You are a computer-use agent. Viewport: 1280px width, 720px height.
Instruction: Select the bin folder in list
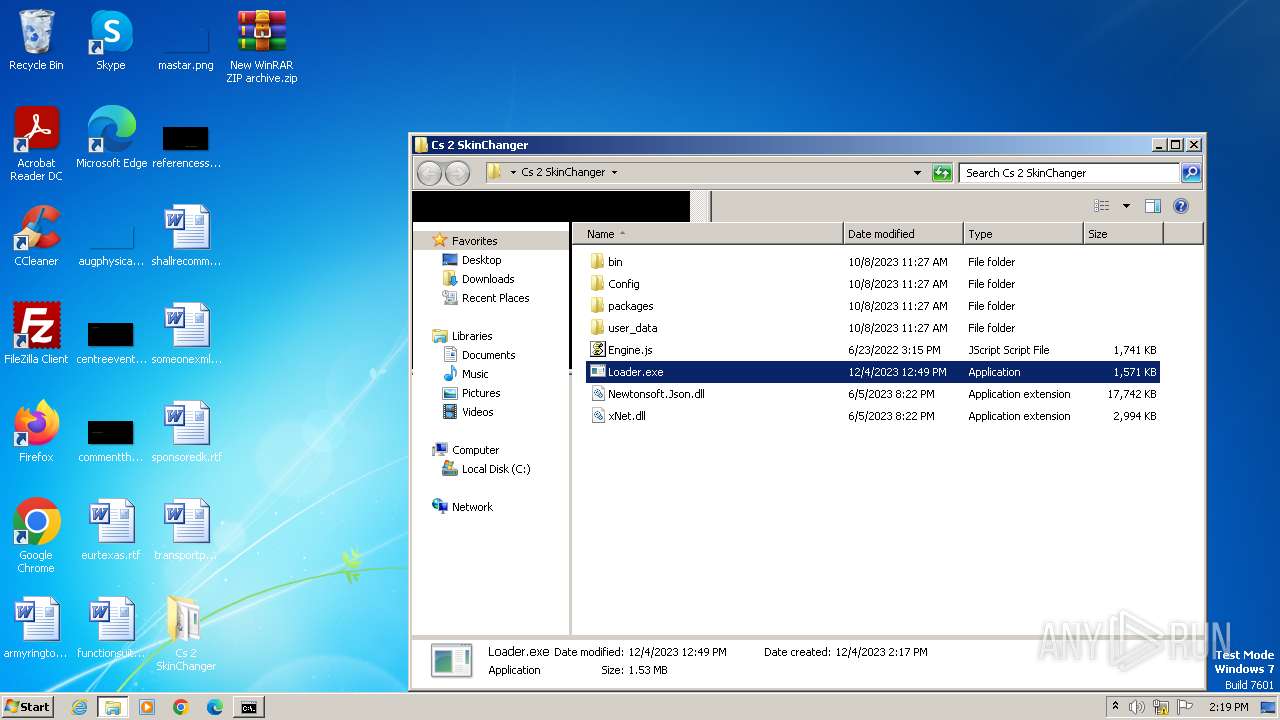(x=606, y=262)
